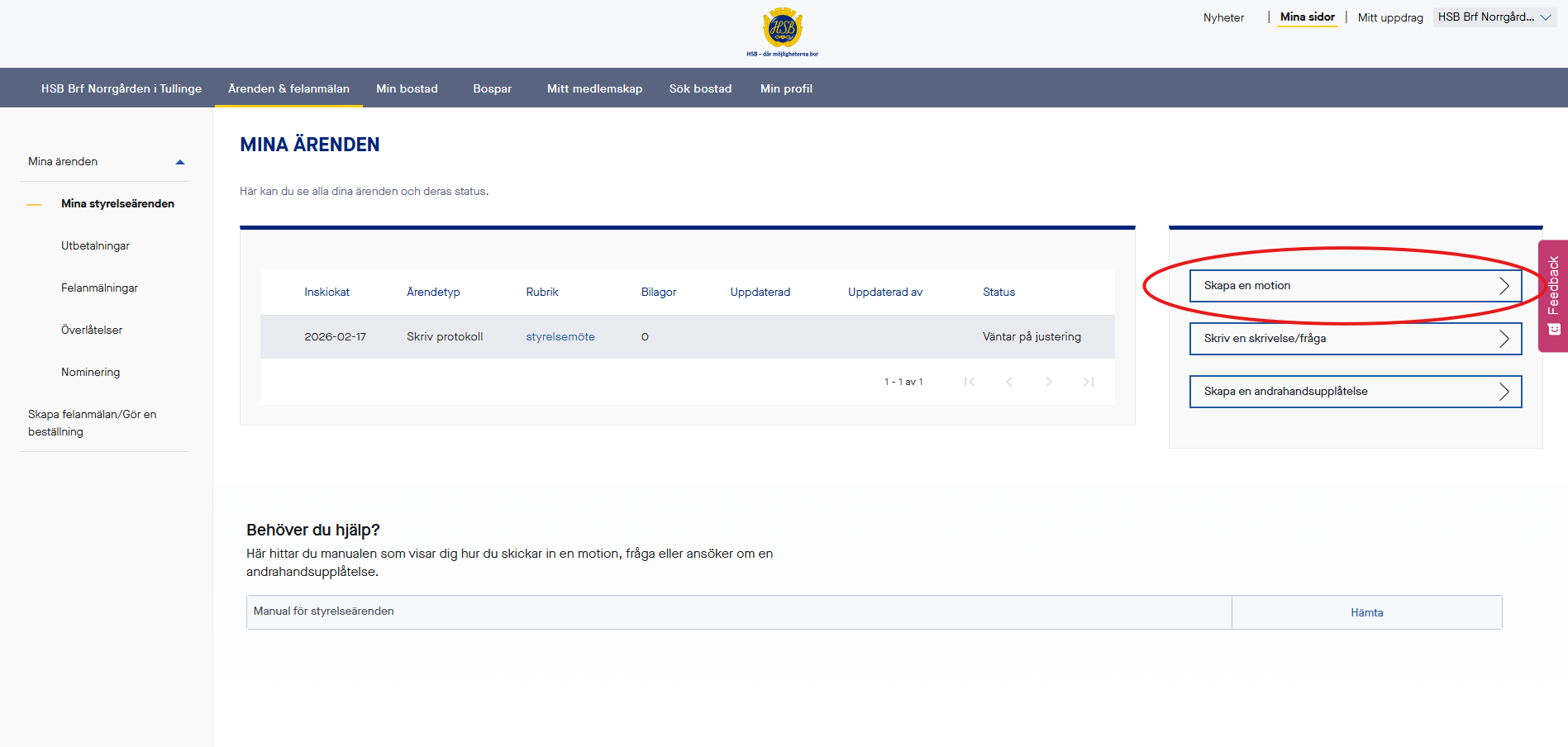
Task: Download manual via Hämta link
Action: pos(1366,613)
